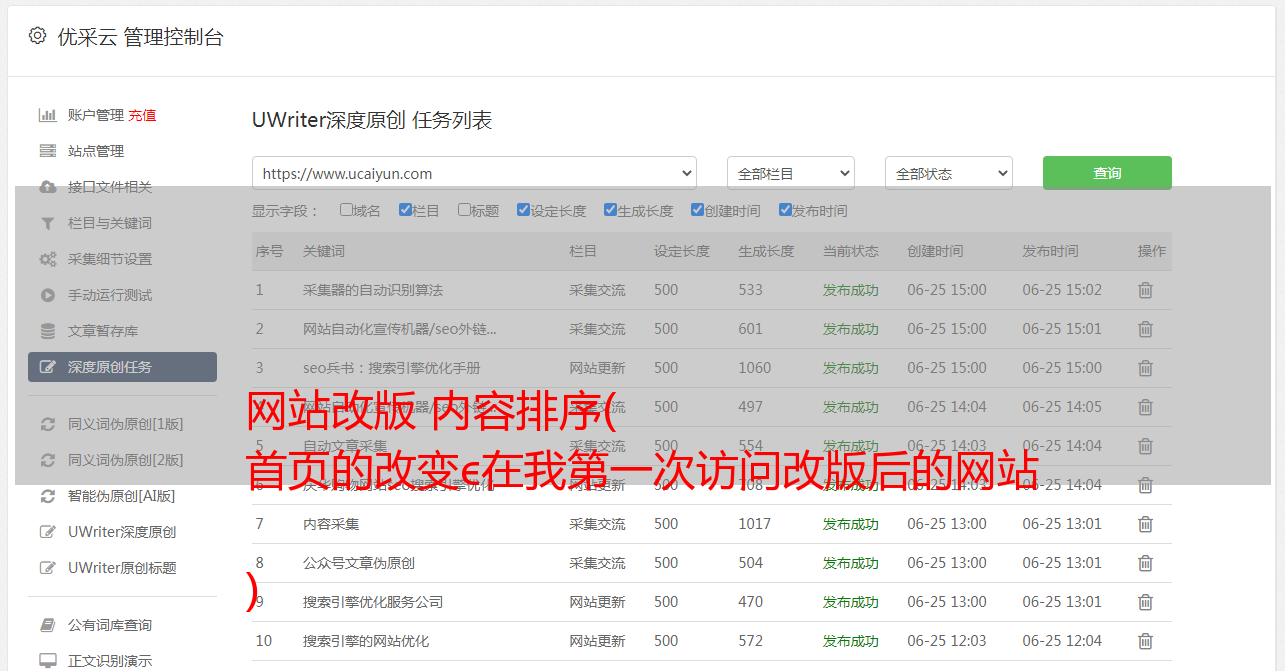1285x671 pixels.
Task: Delete row 网站自动化宣传机器/seo外链
Action: [x=1146, y=329]
